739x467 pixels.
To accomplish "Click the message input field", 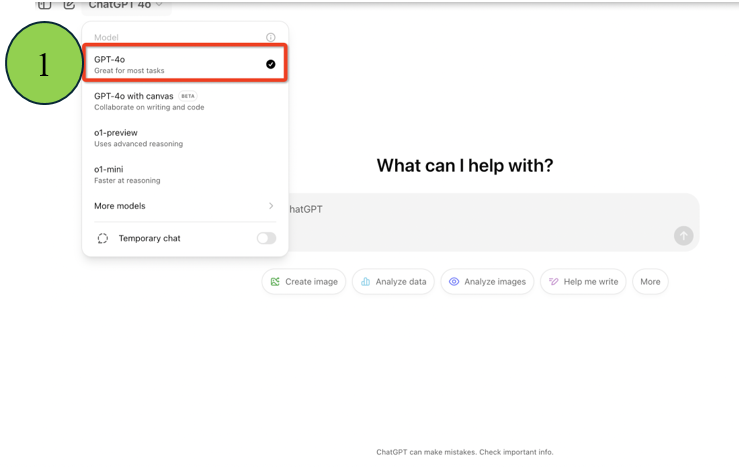I will pyautogui.click(x=493, y=222).
